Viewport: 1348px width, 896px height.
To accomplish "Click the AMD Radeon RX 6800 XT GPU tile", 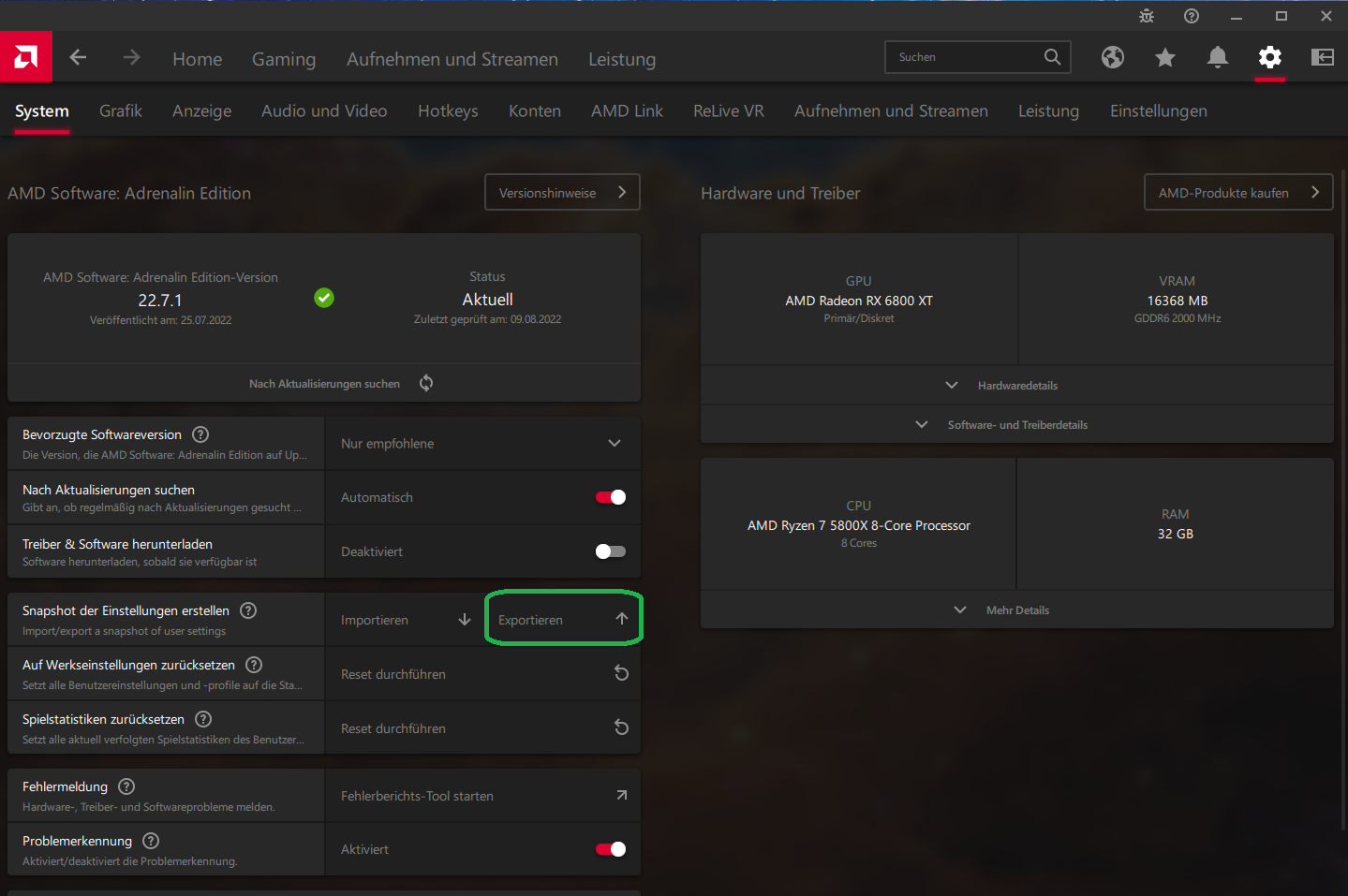I will pos(859,300).
